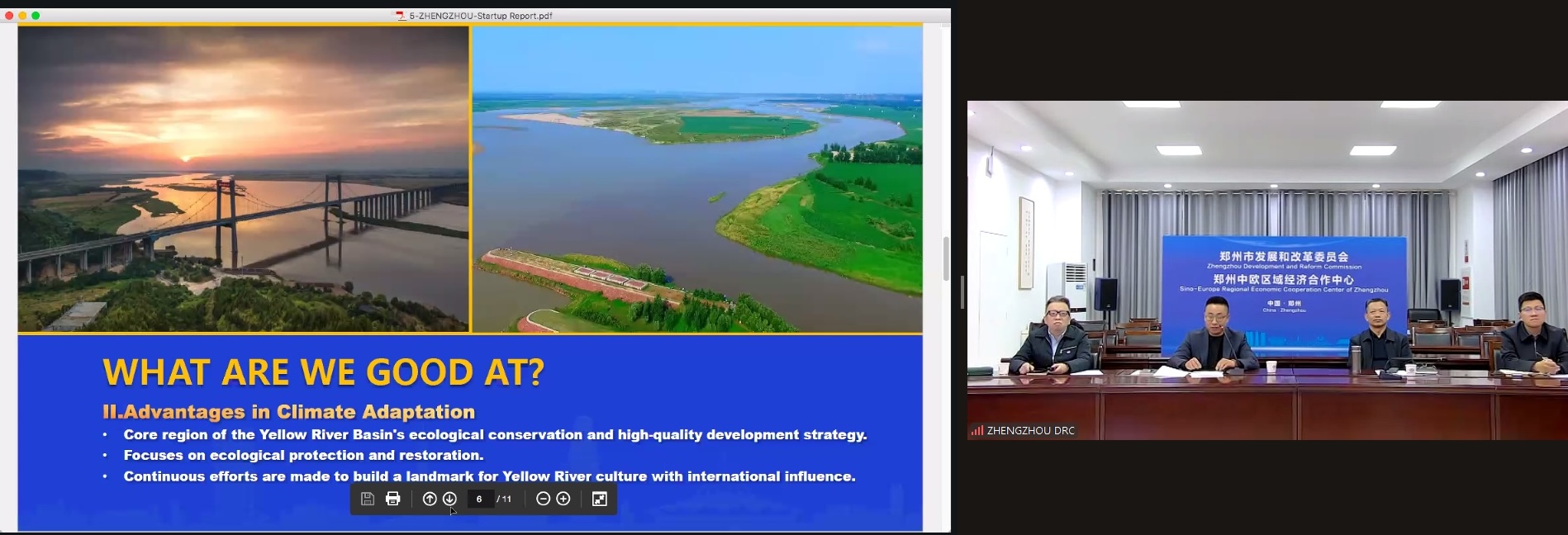Click the 'WHAT ARE WE GOOD AT?' heading
1568x535 pixels.
[x=323, y=372]
